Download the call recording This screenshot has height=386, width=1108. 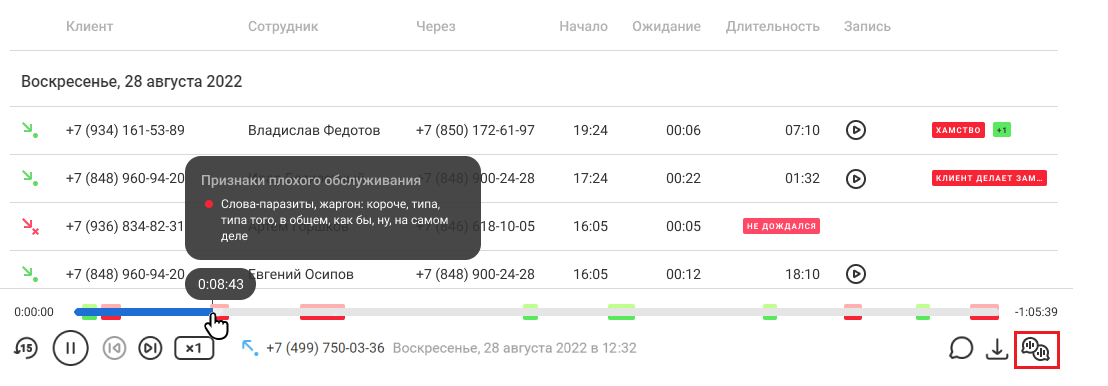996,348
